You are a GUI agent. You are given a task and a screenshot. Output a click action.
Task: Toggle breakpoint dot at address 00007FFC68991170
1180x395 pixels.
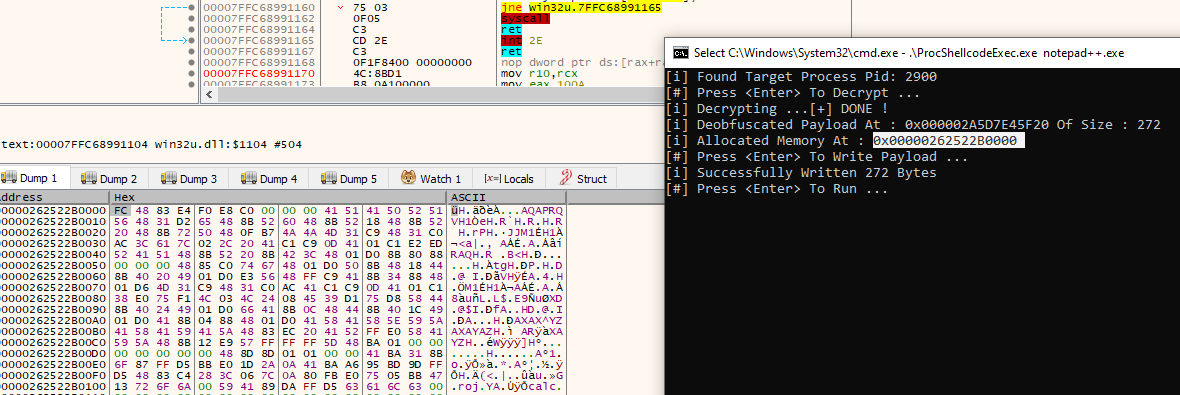192,73
